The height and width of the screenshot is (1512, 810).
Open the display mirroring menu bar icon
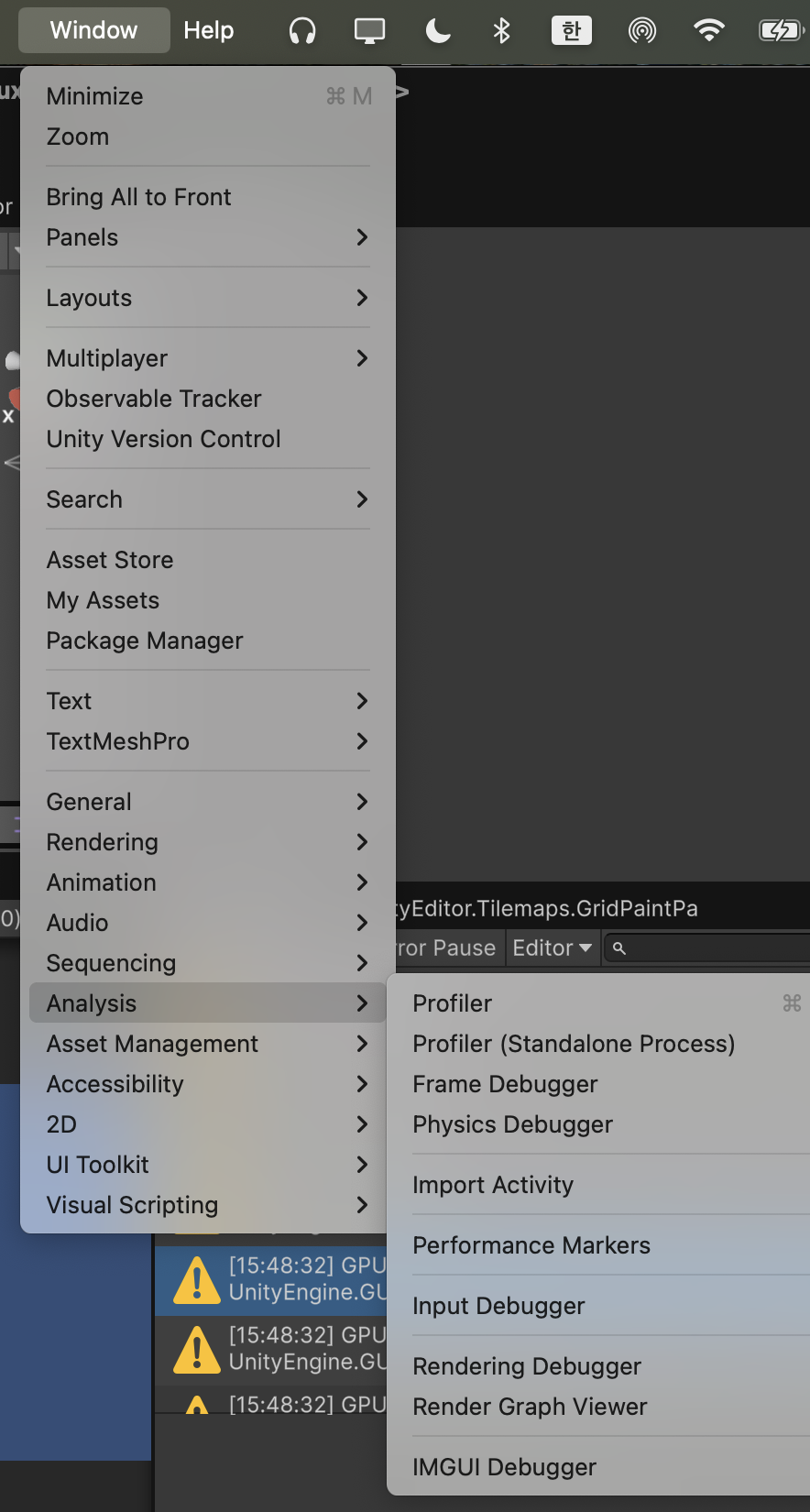(x=370, y=31)
